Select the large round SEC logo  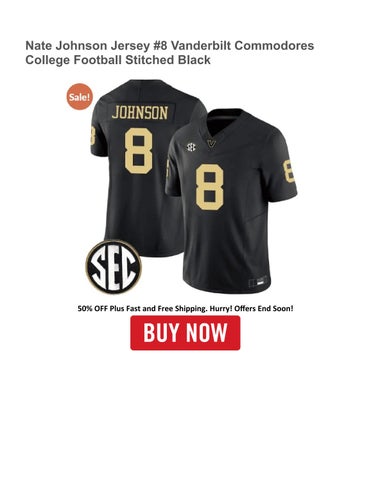[114, 267]
